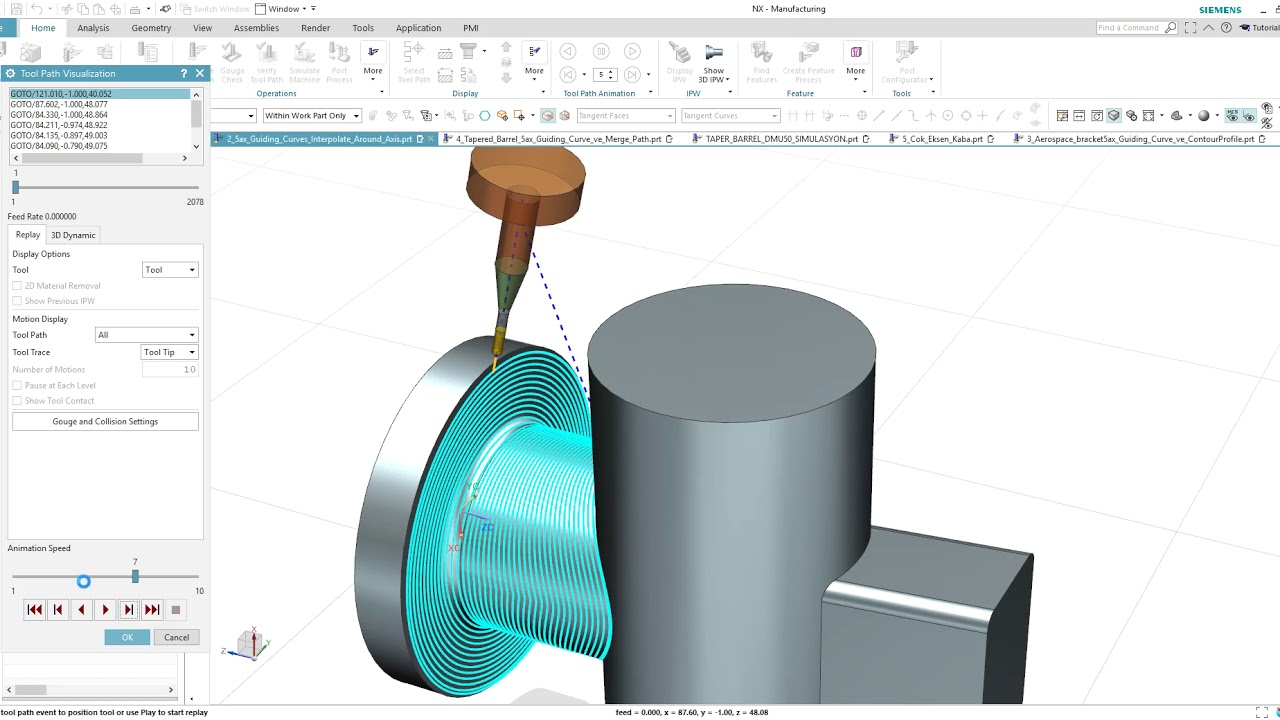Open Tool Trace dropdown showing Tool Tip
The image size is (1280, 720).
pyautogui.click(x=170, y=352)
